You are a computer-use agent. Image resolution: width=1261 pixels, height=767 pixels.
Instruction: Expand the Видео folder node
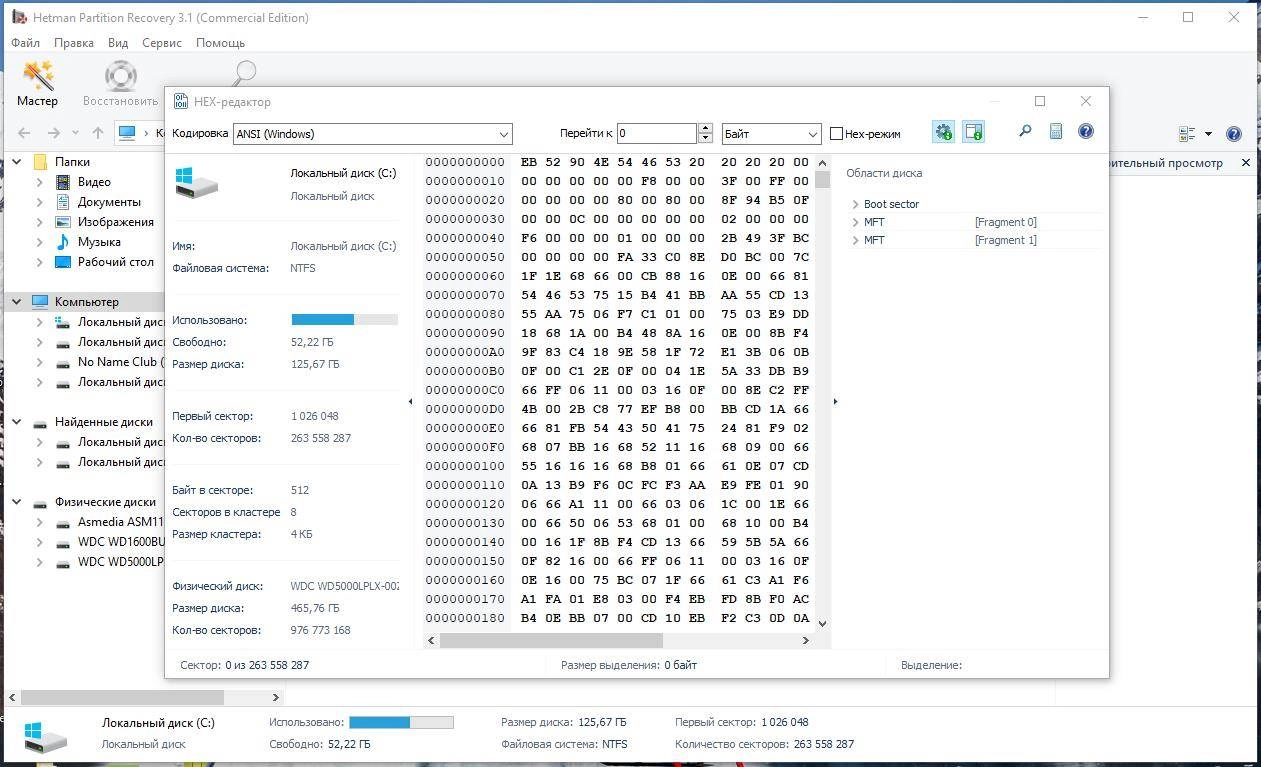[x=39, y=182]
